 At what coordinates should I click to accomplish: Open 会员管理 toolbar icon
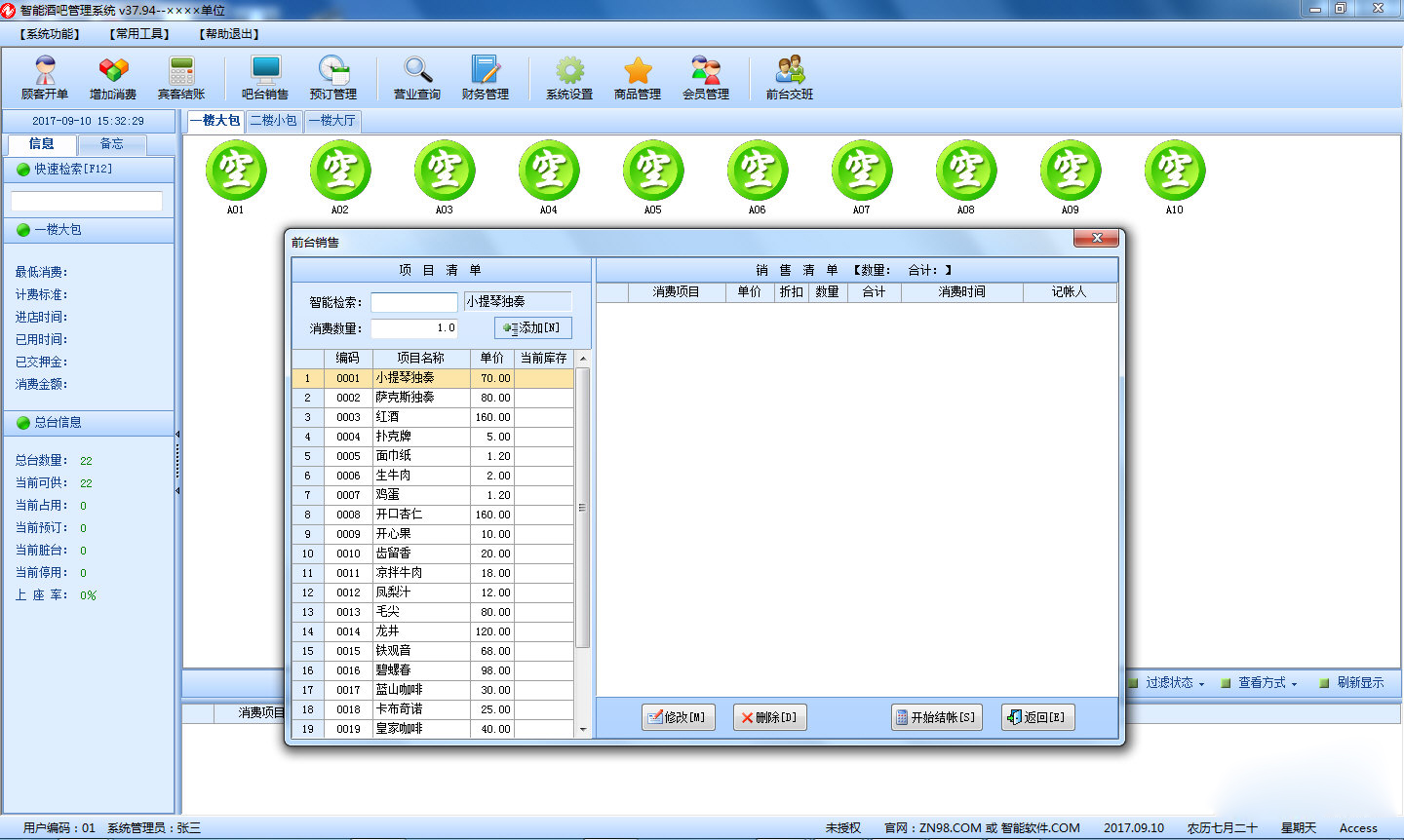tap(706, 78)
